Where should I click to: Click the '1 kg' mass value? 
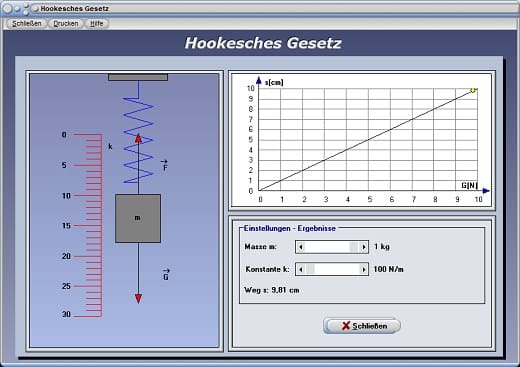[x=382, y=247]
